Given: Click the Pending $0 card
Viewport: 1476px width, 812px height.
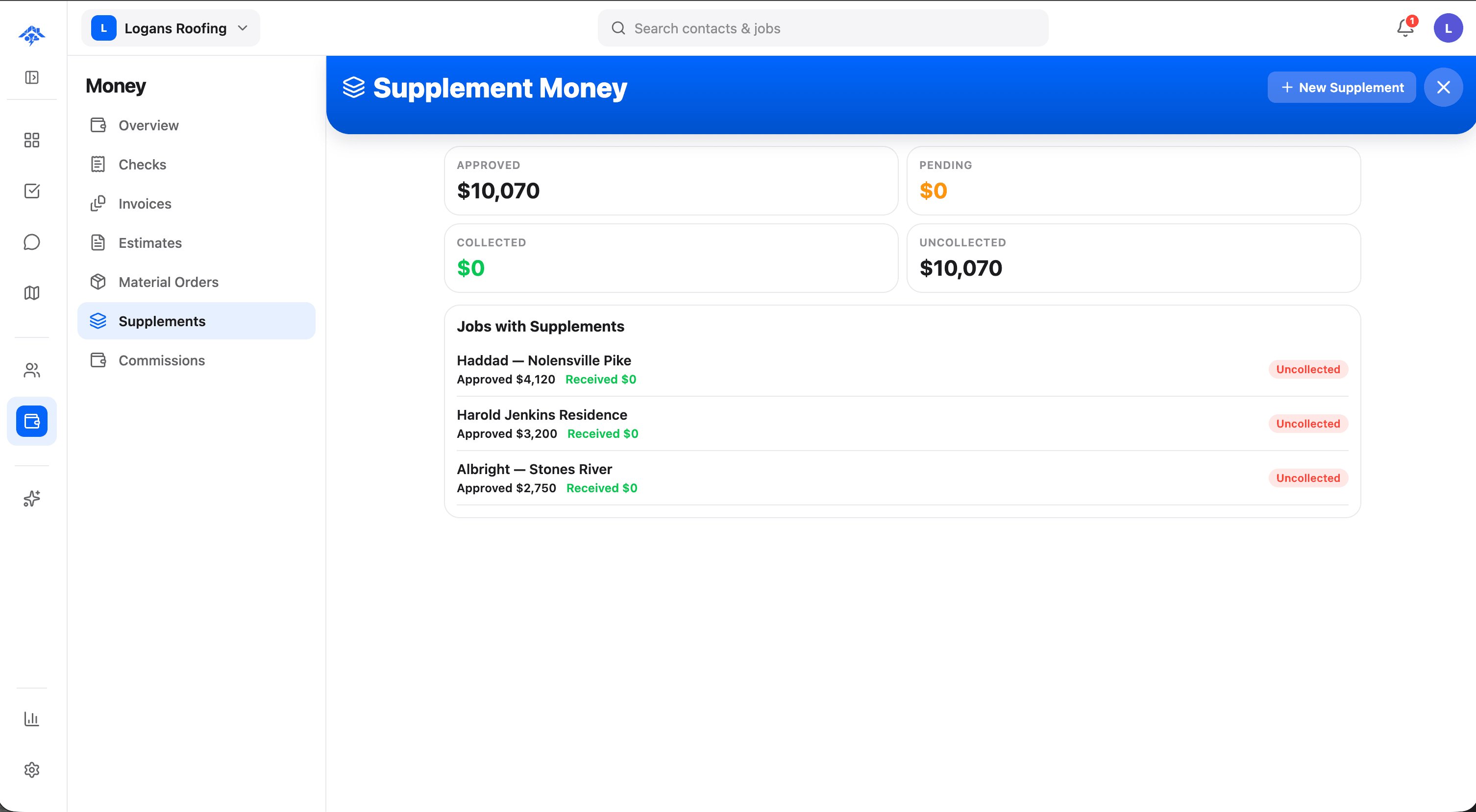Looking at the screenshot, I should click(1133, 181).
